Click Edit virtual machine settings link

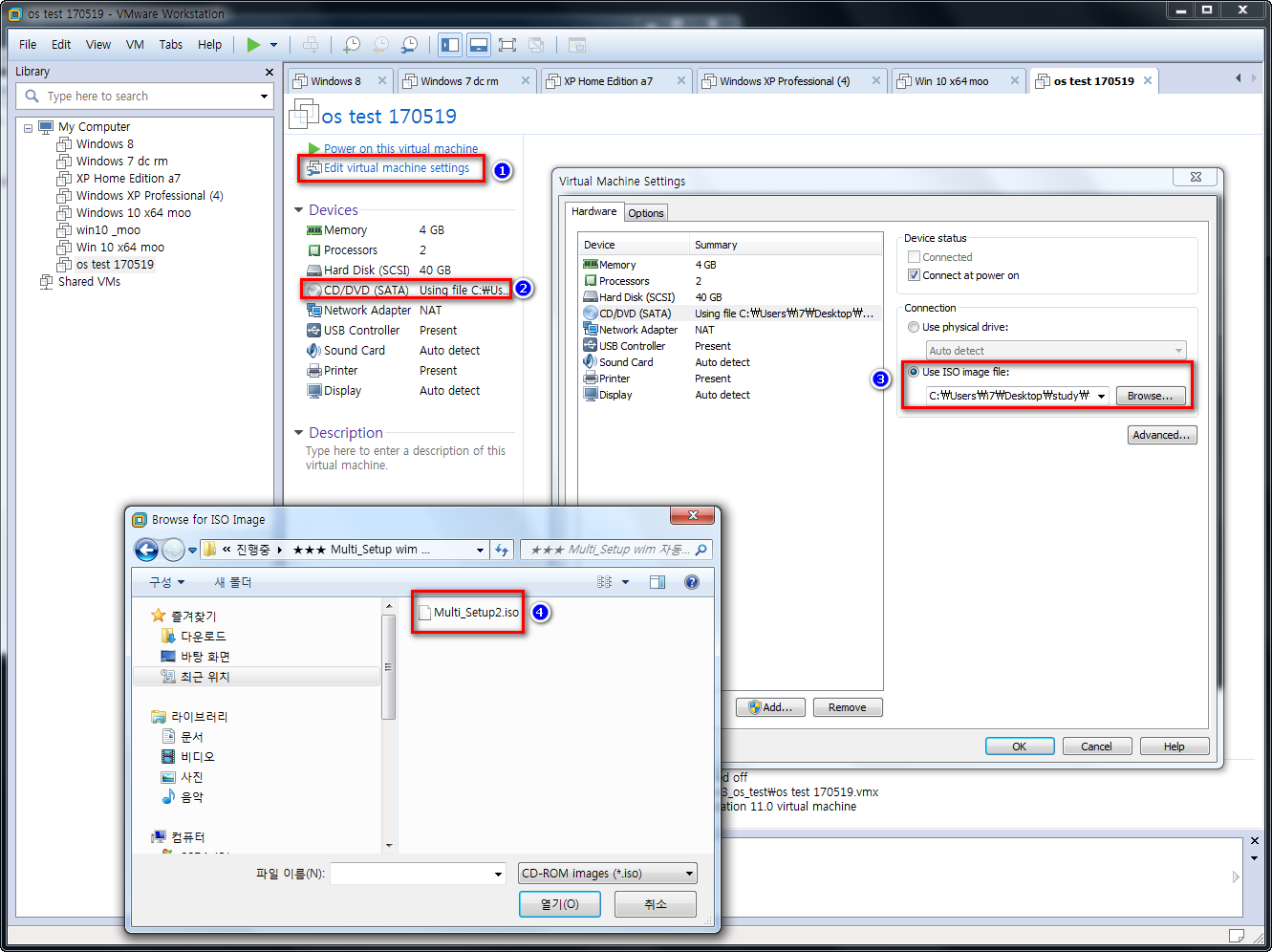pos(397,168)
